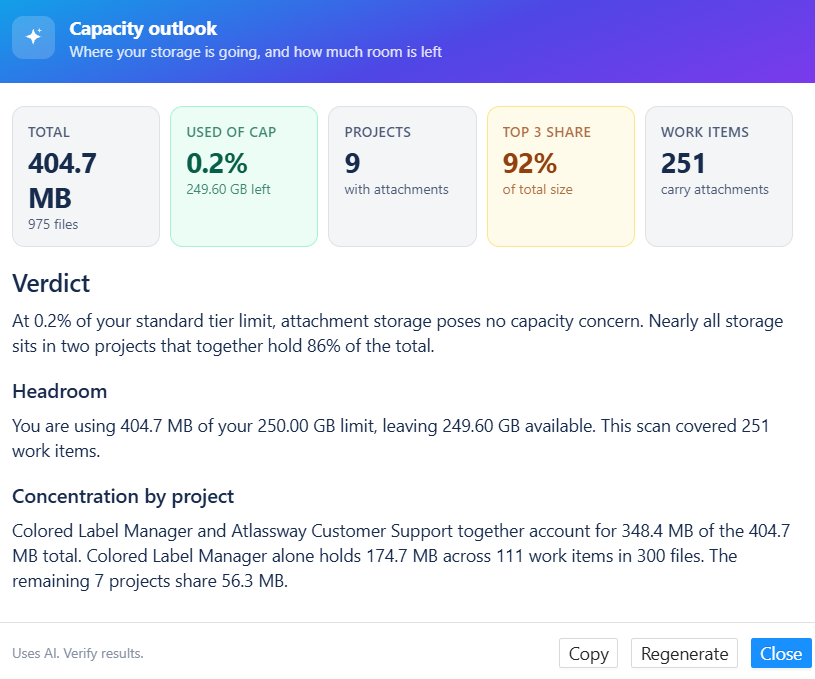
Task: Click the 'Concentration by project' heading
Action: pyautogui.click(x=123, y=497)
